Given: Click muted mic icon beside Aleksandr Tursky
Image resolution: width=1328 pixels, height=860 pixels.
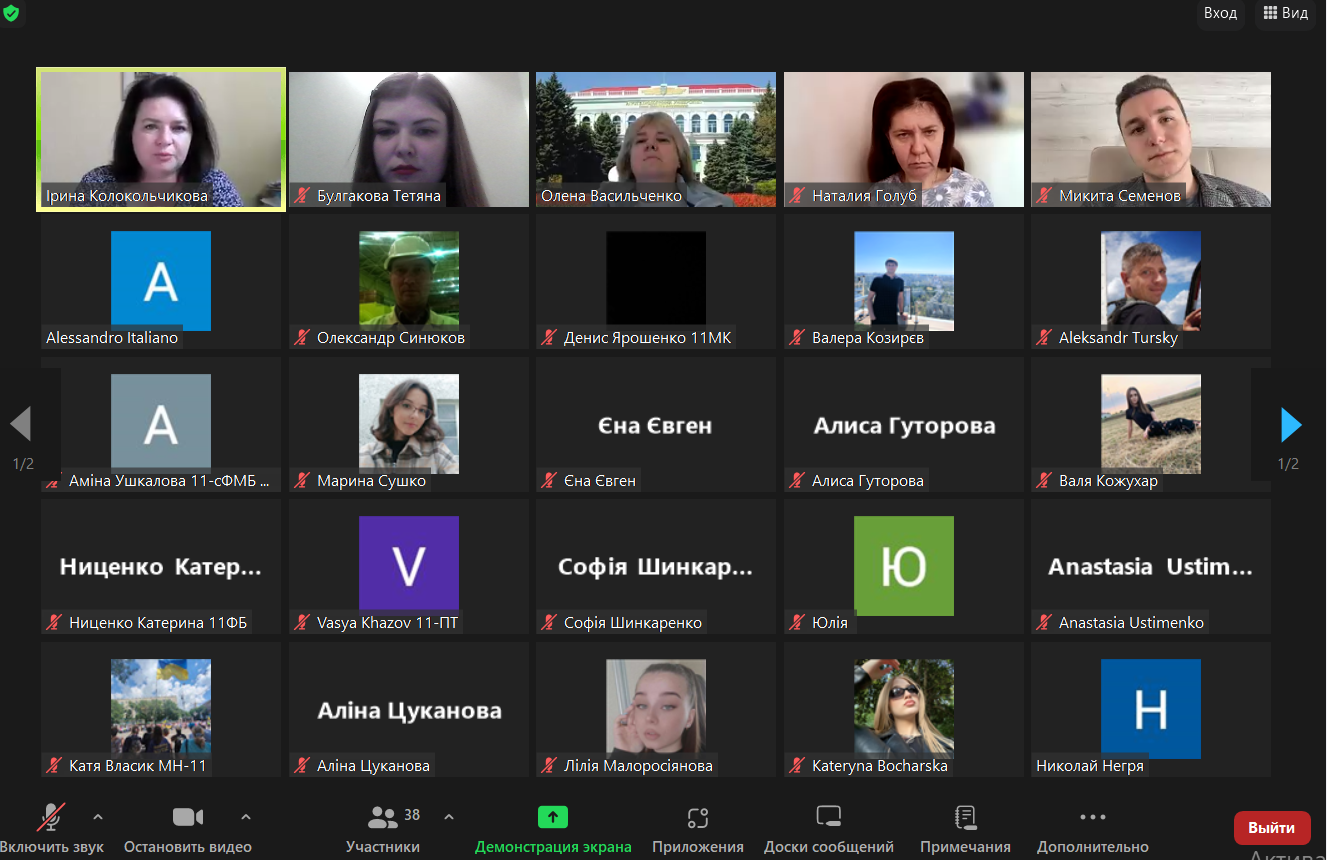Looking at the screenshot, I should point(1044,338).
